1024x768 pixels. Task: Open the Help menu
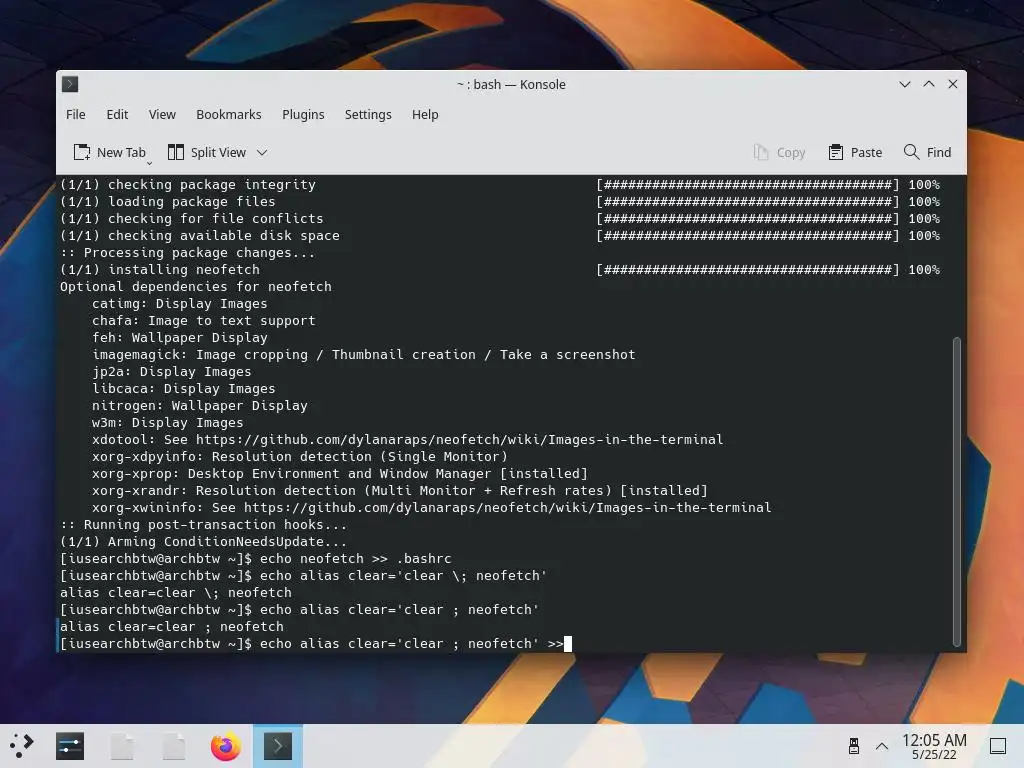425,114
